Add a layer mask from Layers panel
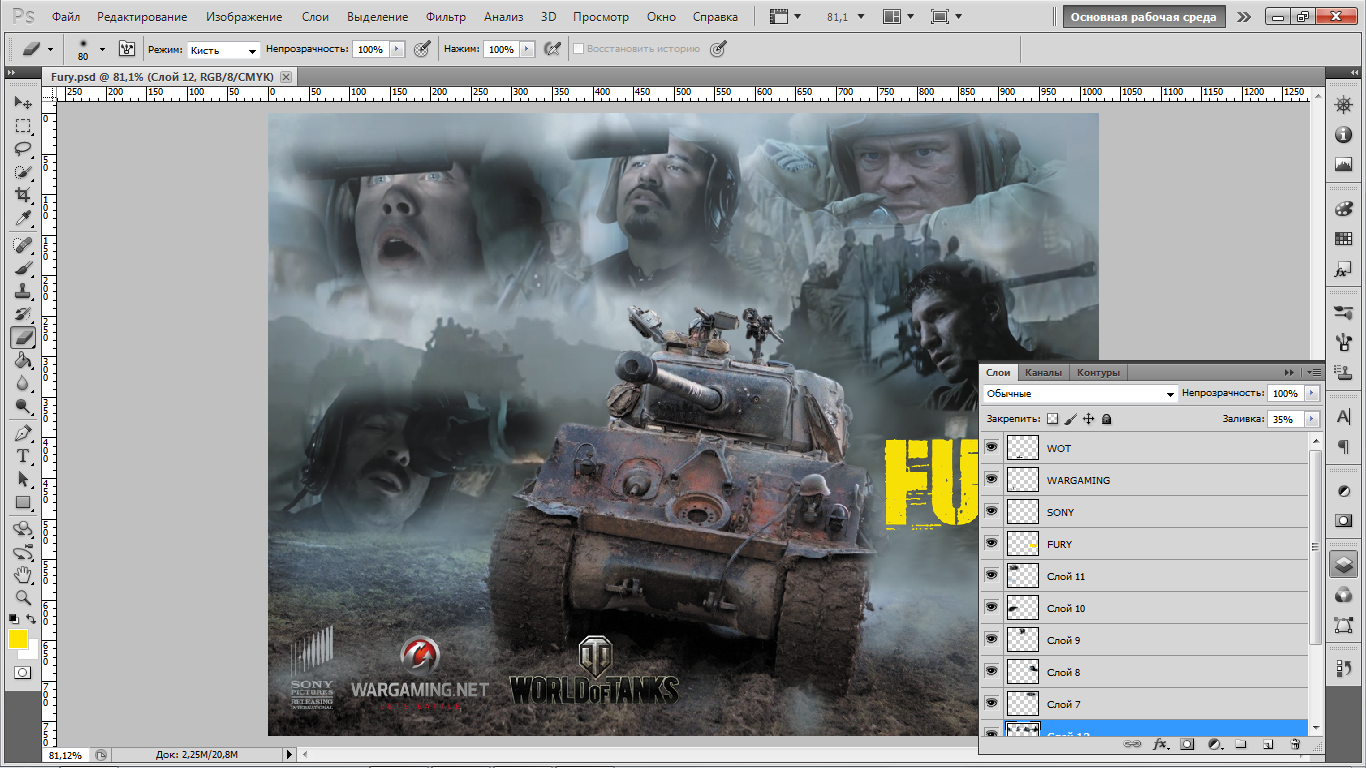 pyautogui.click(x=1187, y=744)
